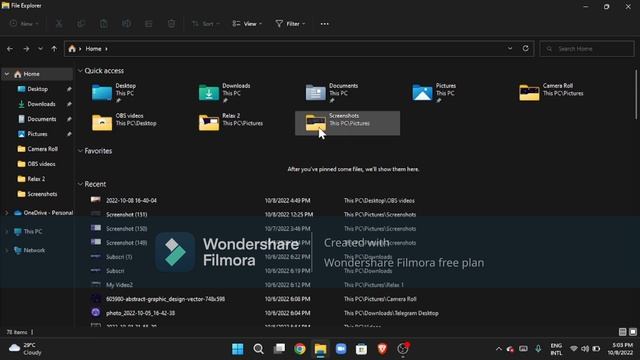Screen dimensions: 640x360
Task: Select recent file Screenshot (151)
Action: click(x=127, y=215)
